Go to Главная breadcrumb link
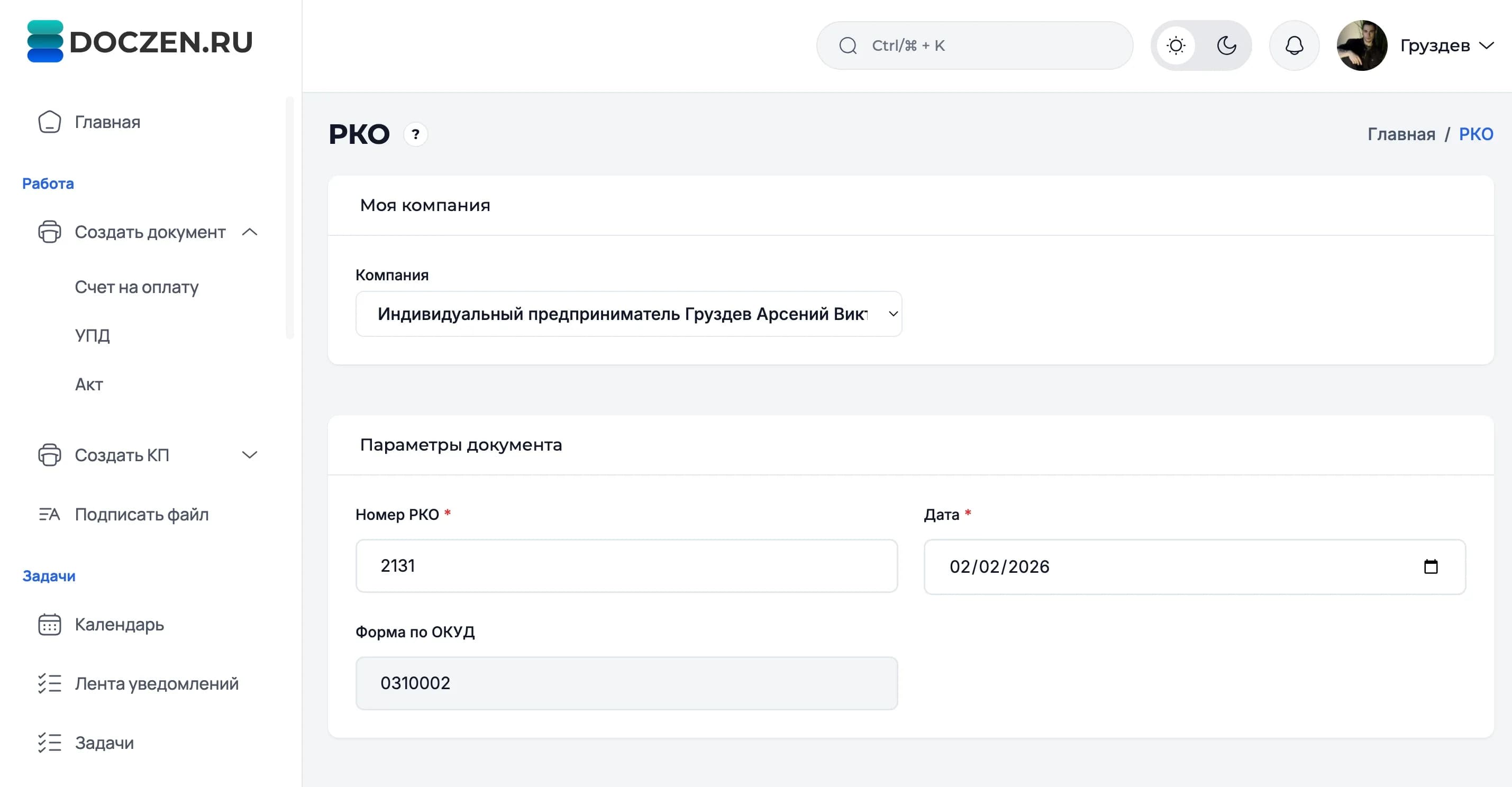The width and height of the screenshot is (1512, 787). coord(1401,134)
